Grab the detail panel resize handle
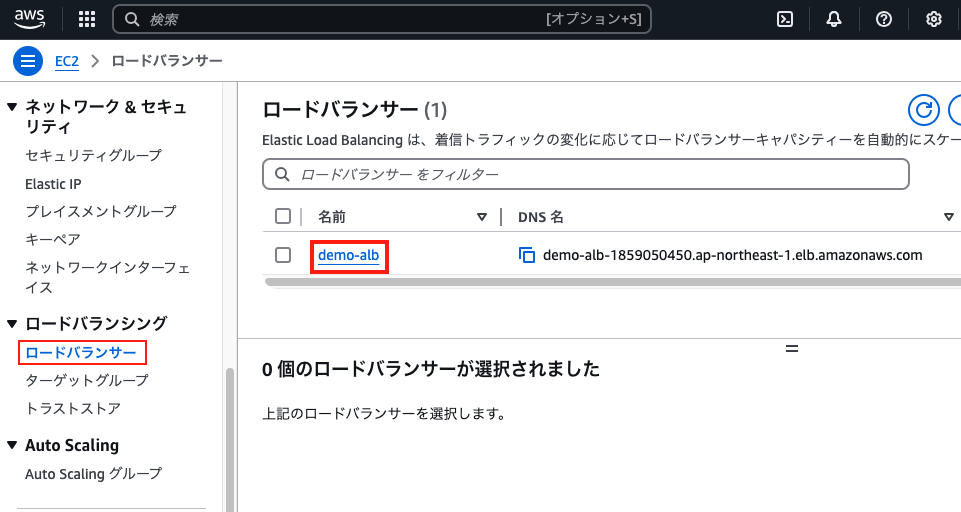Screen dimensions: 961x512 [x=792, y=348]
